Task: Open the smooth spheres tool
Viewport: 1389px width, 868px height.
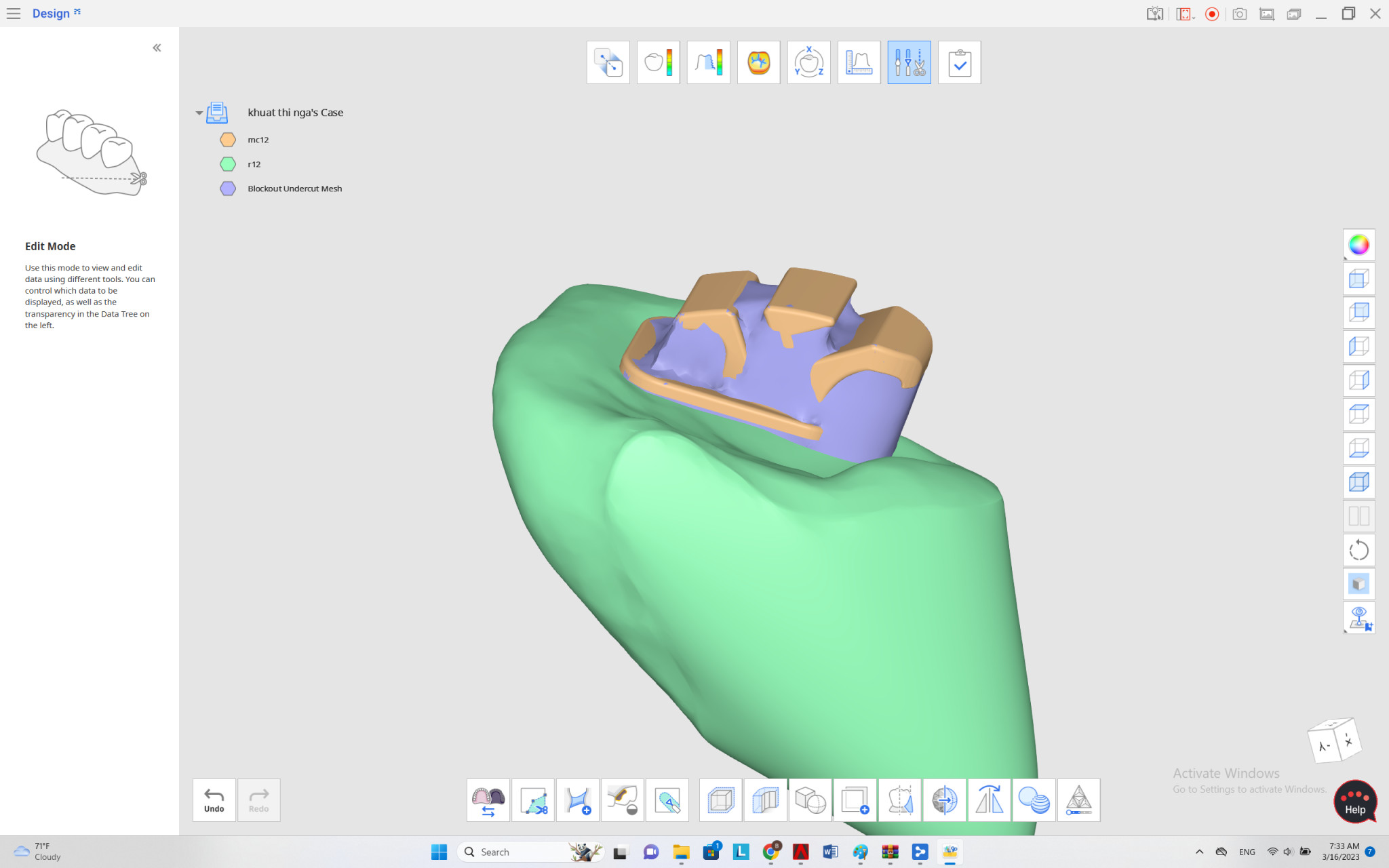Action: pos(1034,800)
